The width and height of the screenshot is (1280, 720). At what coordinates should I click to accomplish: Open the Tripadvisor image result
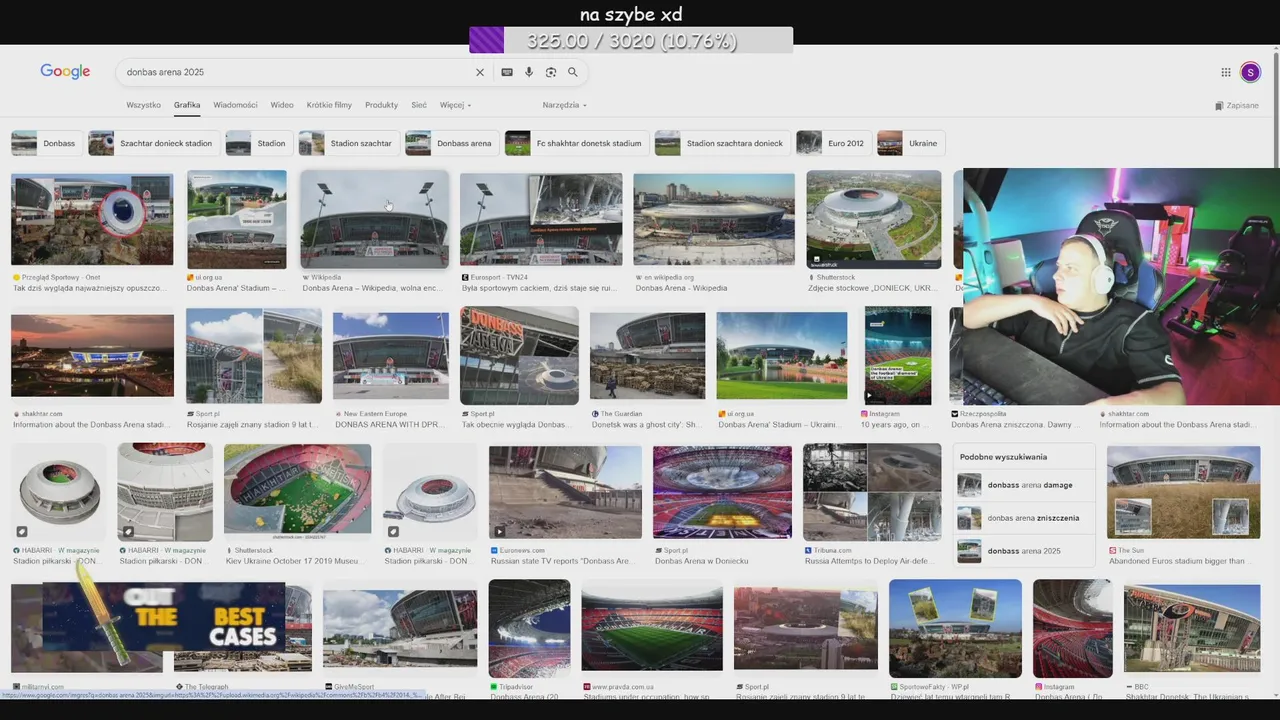point(529,628)
